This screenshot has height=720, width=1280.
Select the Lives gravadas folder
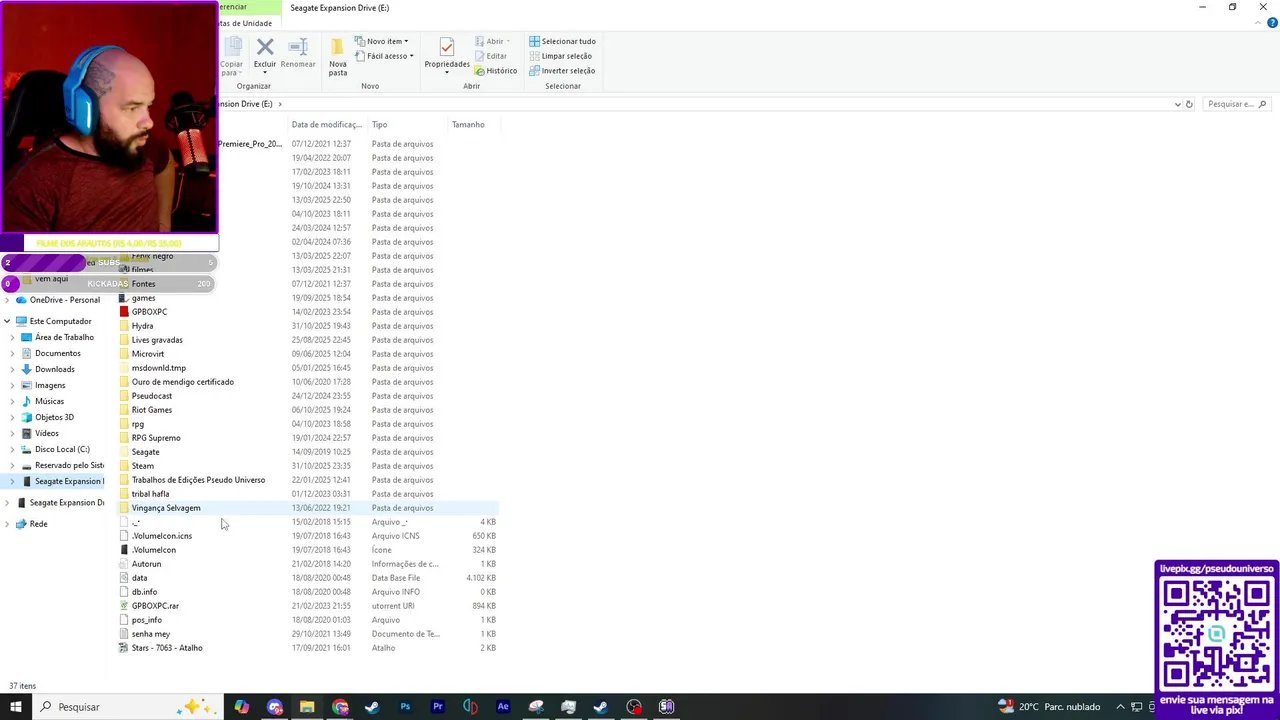(157, 340)
